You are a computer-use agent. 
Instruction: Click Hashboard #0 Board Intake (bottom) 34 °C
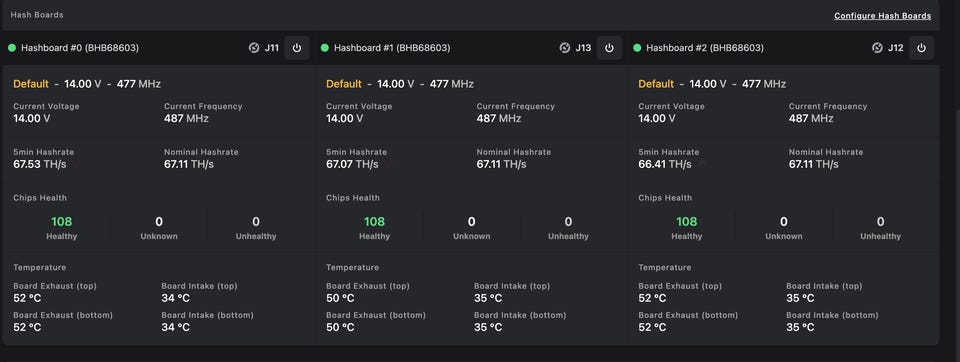coord(176,328)
